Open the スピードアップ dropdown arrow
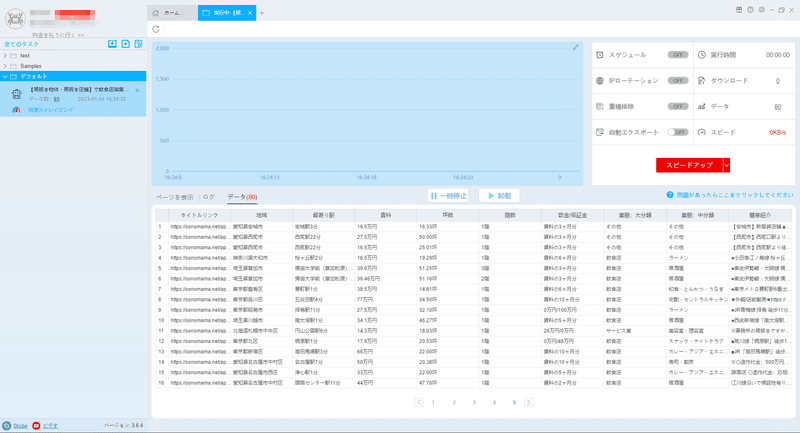Screen dimensions: 800x433 (x=727, y=165)
